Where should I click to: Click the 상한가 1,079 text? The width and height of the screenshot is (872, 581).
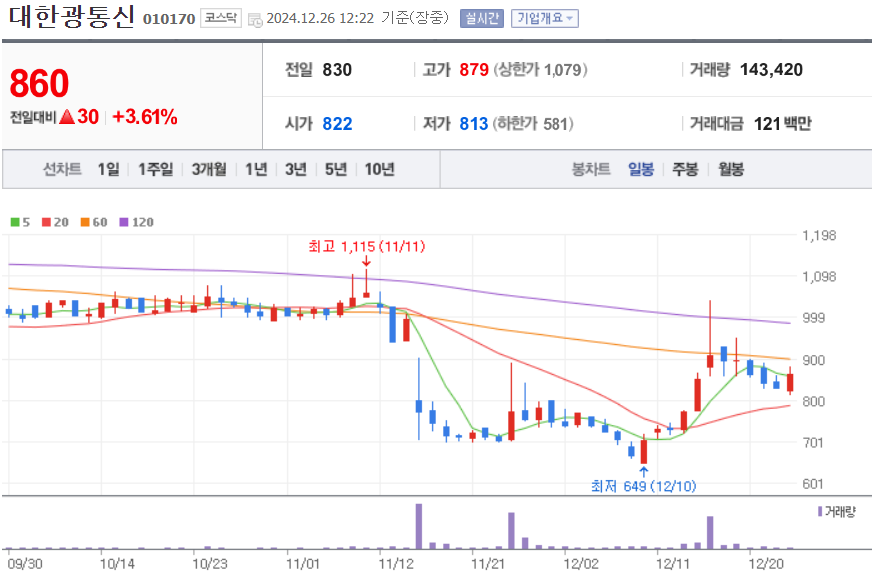(541, 69)
